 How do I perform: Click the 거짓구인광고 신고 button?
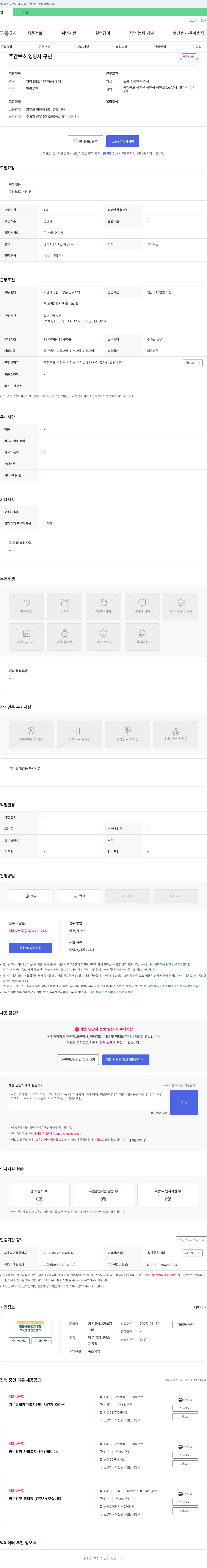[x=191, y=1240]
